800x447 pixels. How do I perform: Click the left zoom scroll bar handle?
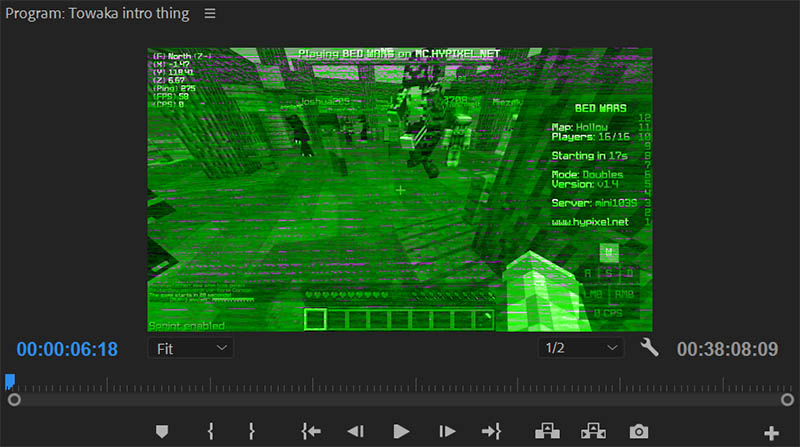(x=14, y=400)
